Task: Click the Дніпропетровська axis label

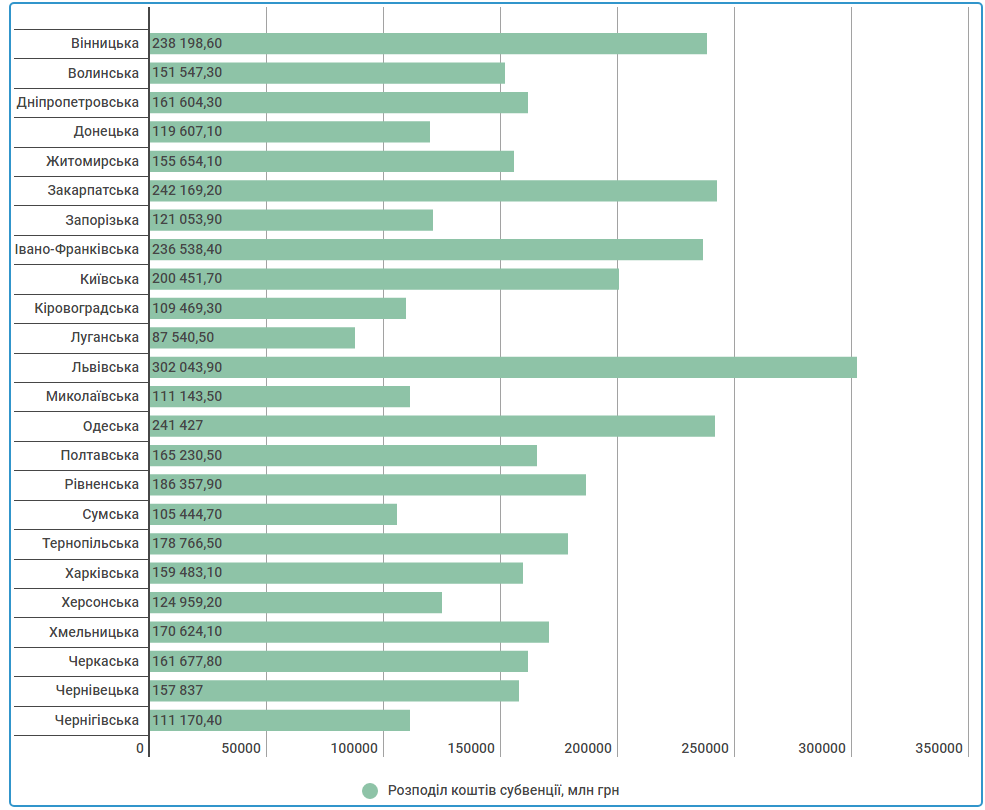Action: pos(78,103)
